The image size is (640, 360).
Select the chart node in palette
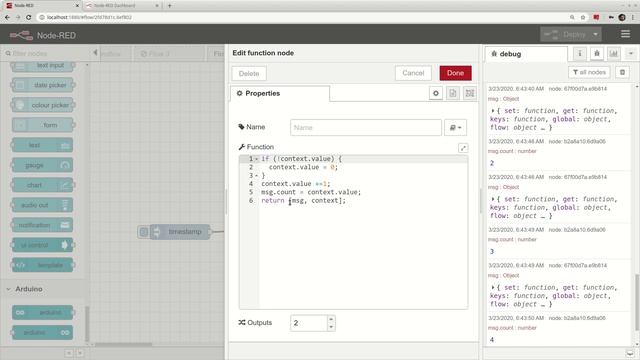tap(42, 185)
